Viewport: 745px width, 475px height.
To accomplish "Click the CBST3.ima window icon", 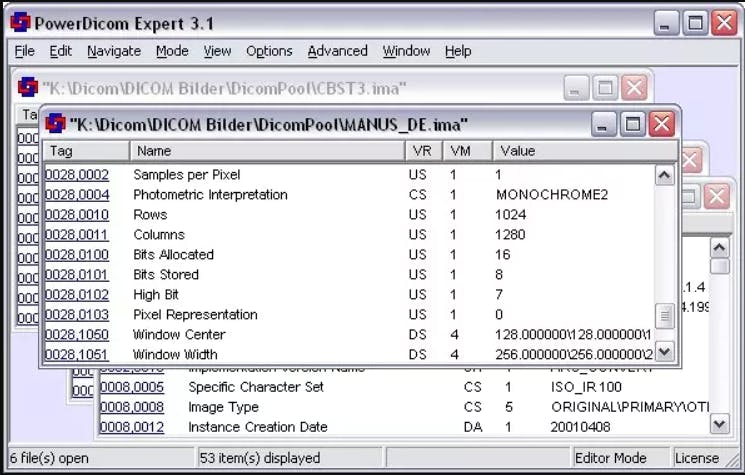I will pyautogui.click(x=28, y=87).
